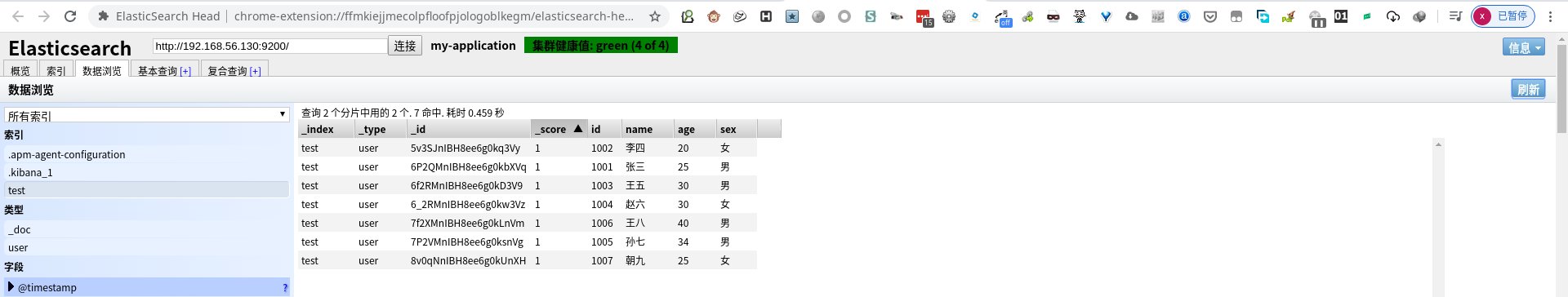
Task: Open the red extension with badge 15
Action: [x=924, y=17]
